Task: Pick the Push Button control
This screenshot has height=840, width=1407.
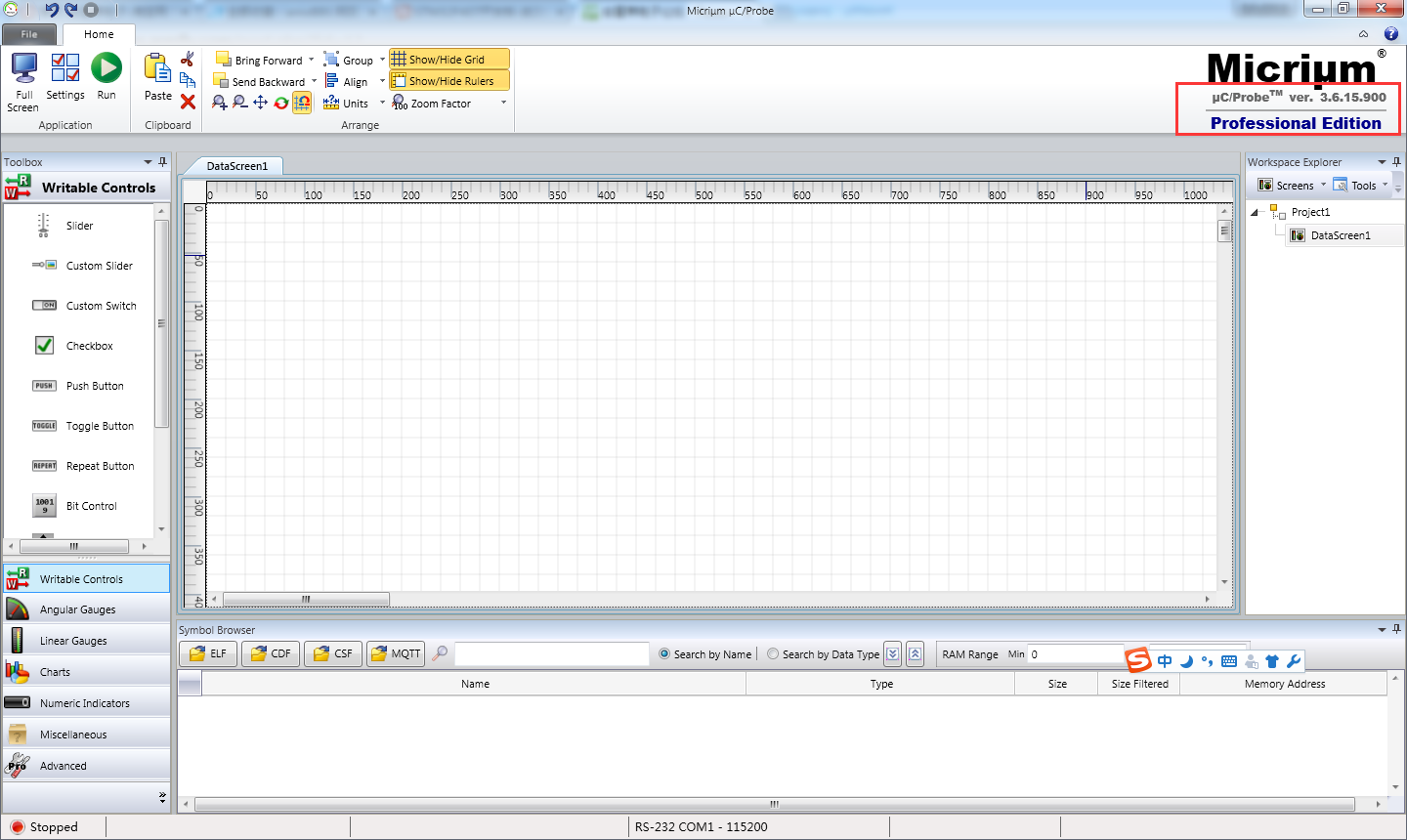Action: pos(79,386)
